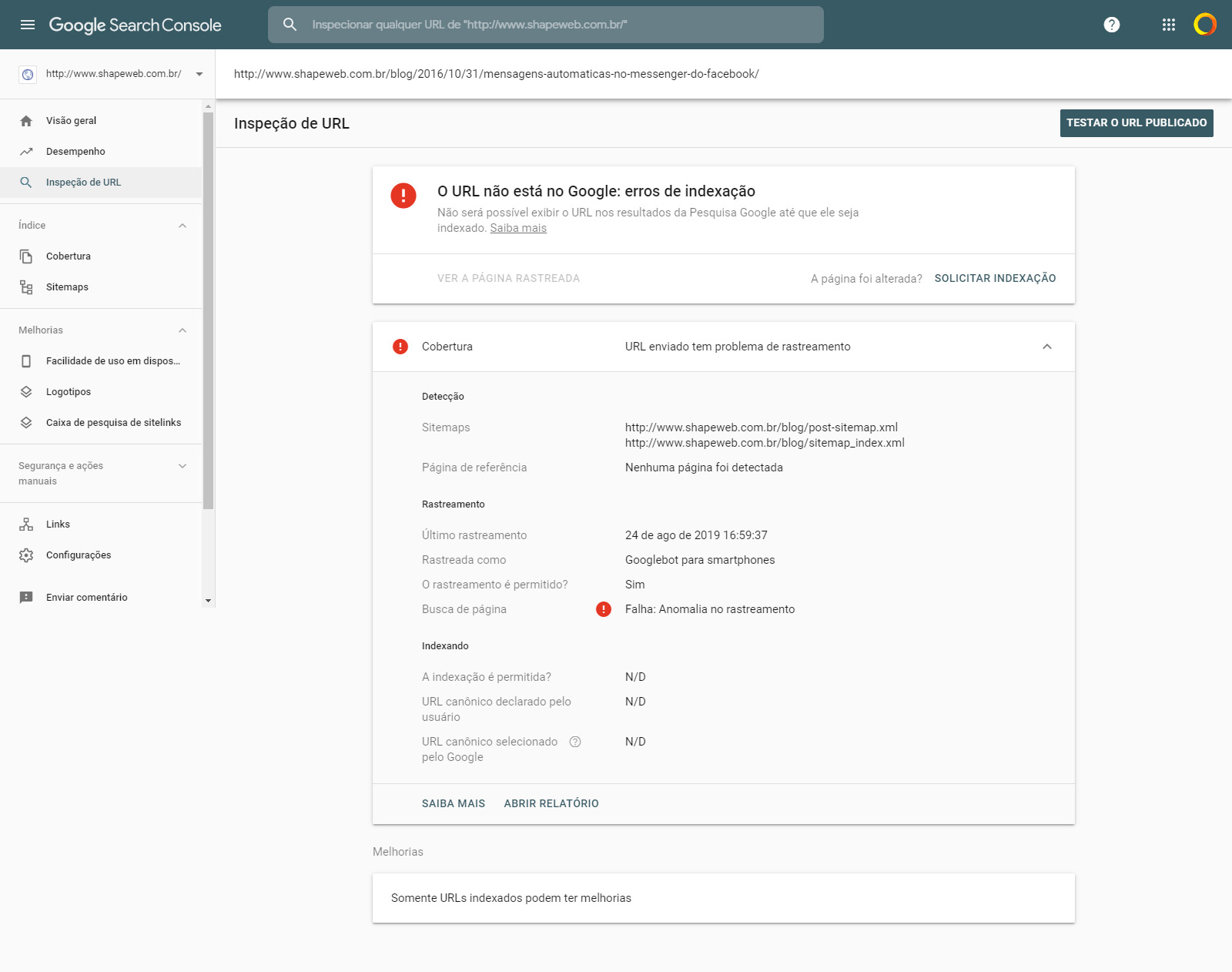
Task: Click Enviar comentário
Action: pyautogui.click(x=101, y=598)
